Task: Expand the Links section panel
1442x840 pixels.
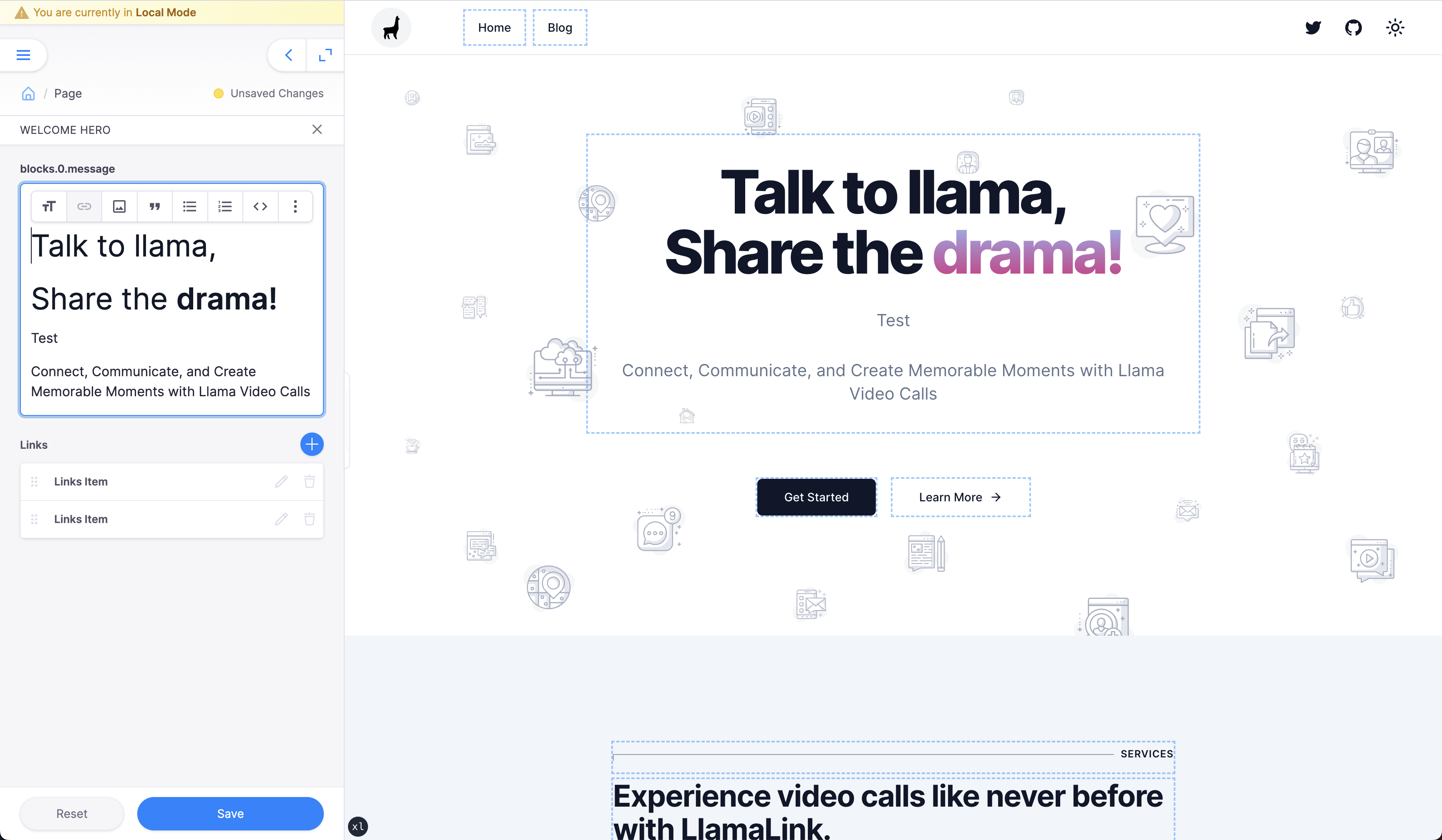Action: (x=34, y=444)
